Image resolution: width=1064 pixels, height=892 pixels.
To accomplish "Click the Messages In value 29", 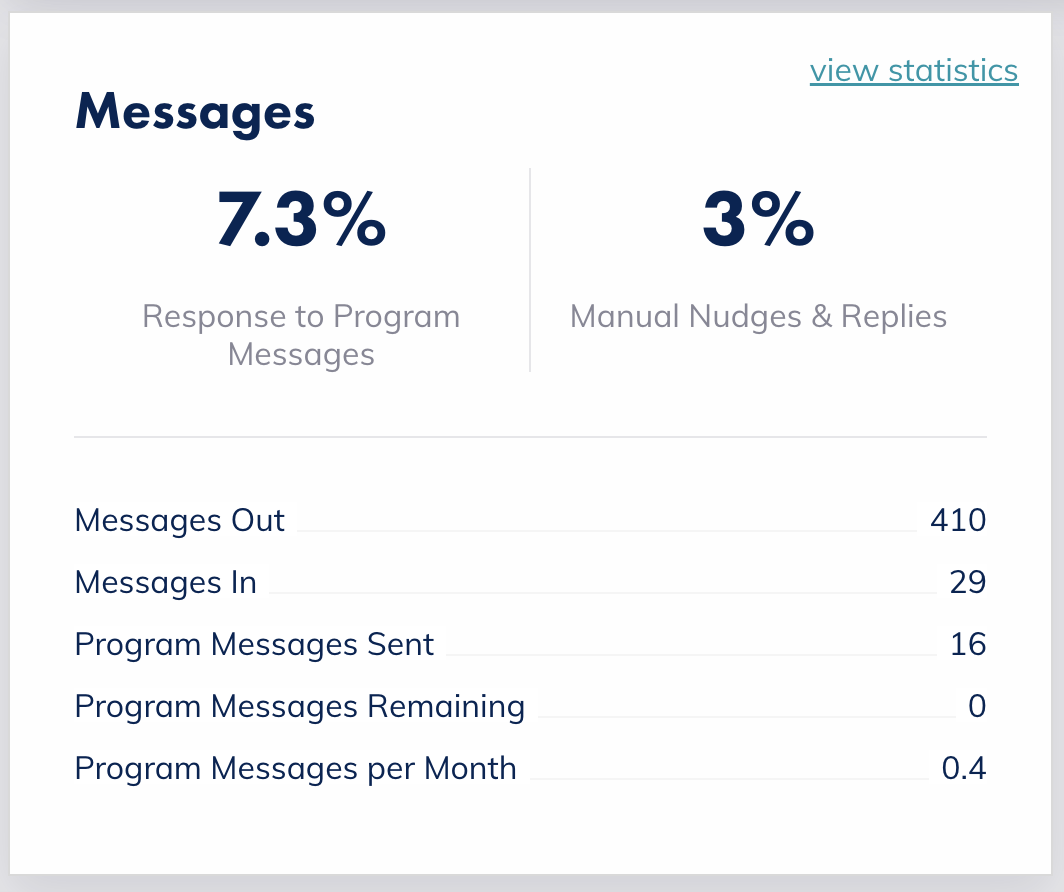I will tap(968, 582).
